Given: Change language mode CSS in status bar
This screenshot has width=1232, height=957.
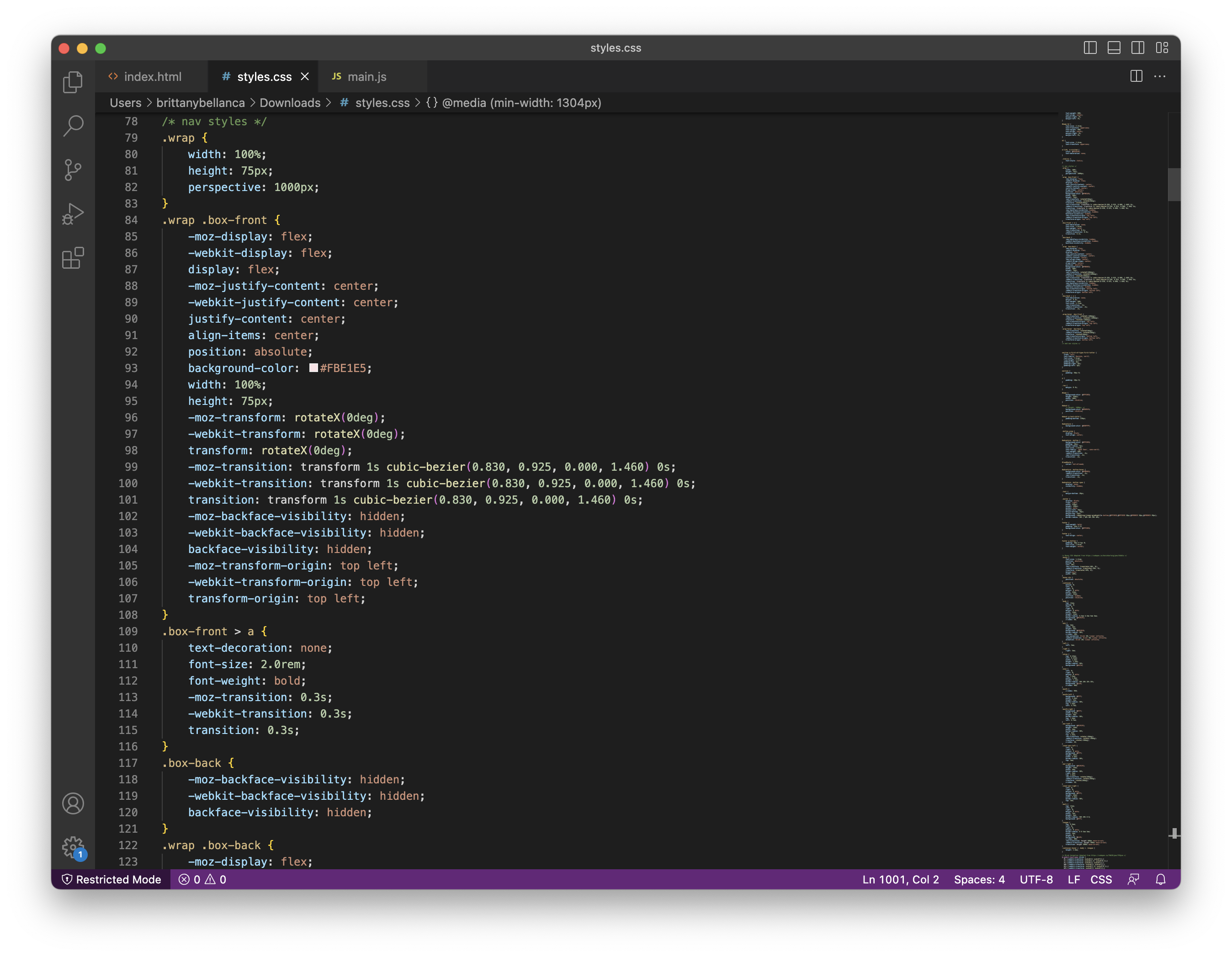Looking at the screenshot, I should coord(1100,879).
